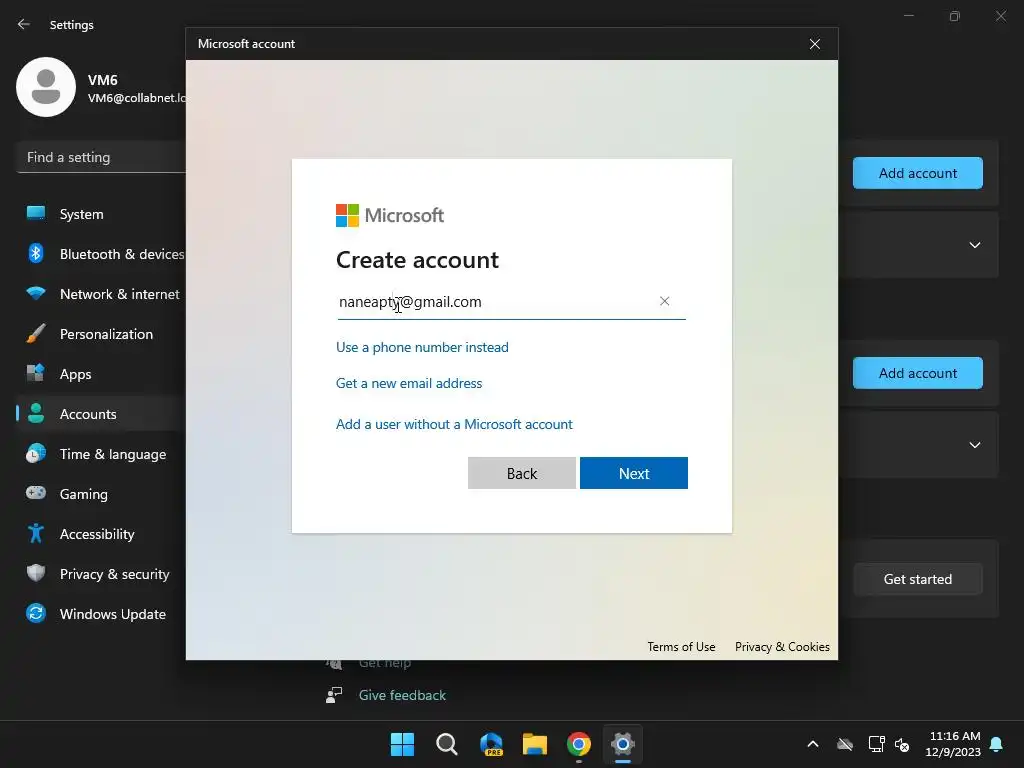Click the Give feedback link
The height and width of the screenshot is (768, 1024).
coord(402,695)
